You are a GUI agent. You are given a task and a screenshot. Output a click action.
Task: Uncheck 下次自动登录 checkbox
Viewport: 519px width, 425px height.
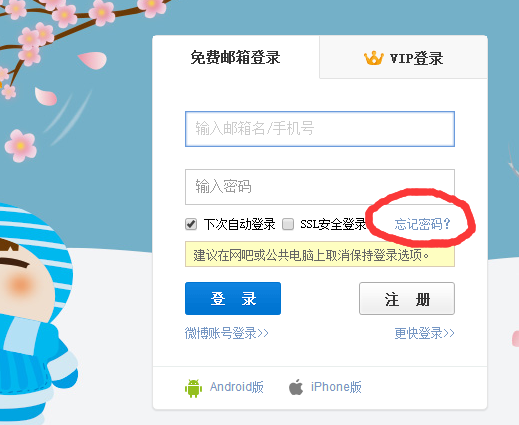tap(191, 224)
